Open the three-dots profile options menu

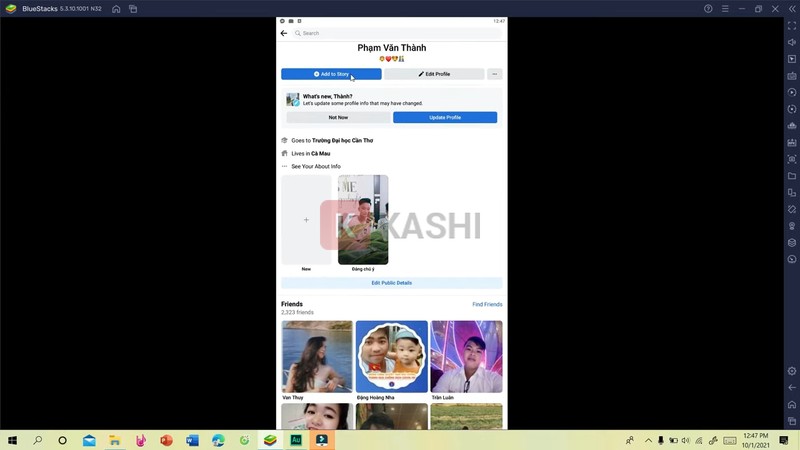click(495, 74)
